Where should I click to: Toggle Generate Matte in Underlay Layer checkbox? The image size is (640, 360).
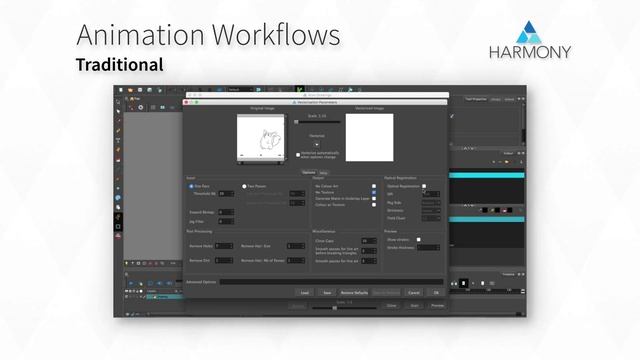374,198
